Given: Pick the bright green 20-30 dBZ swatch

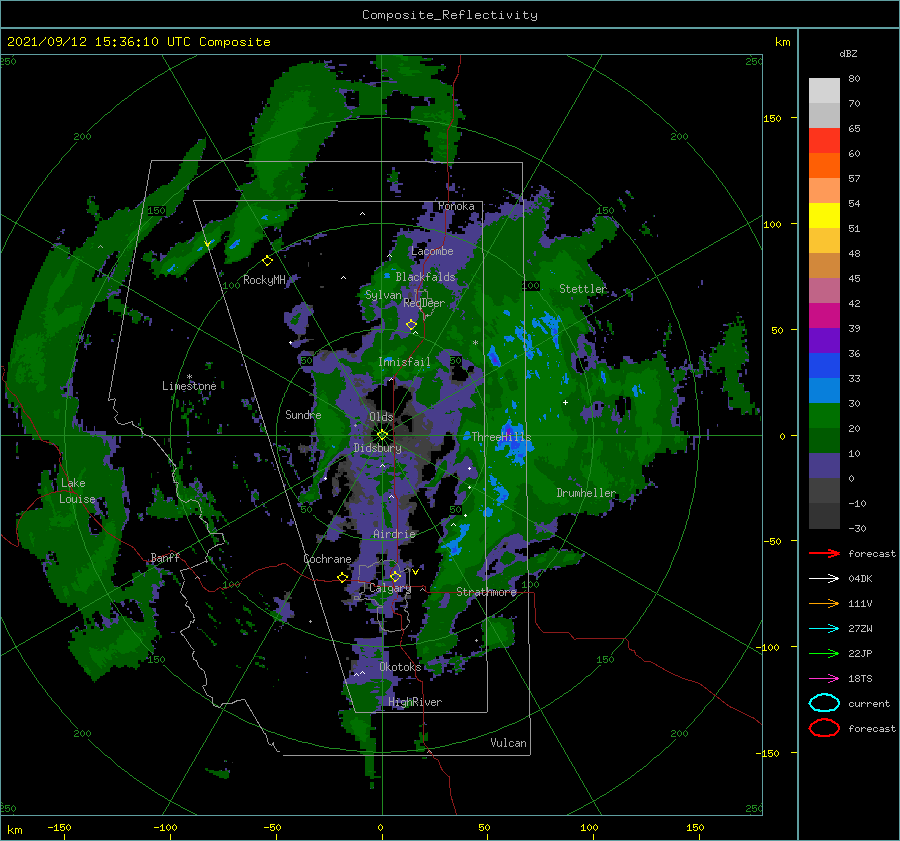Looking at the screenshot, I should 824,416.
